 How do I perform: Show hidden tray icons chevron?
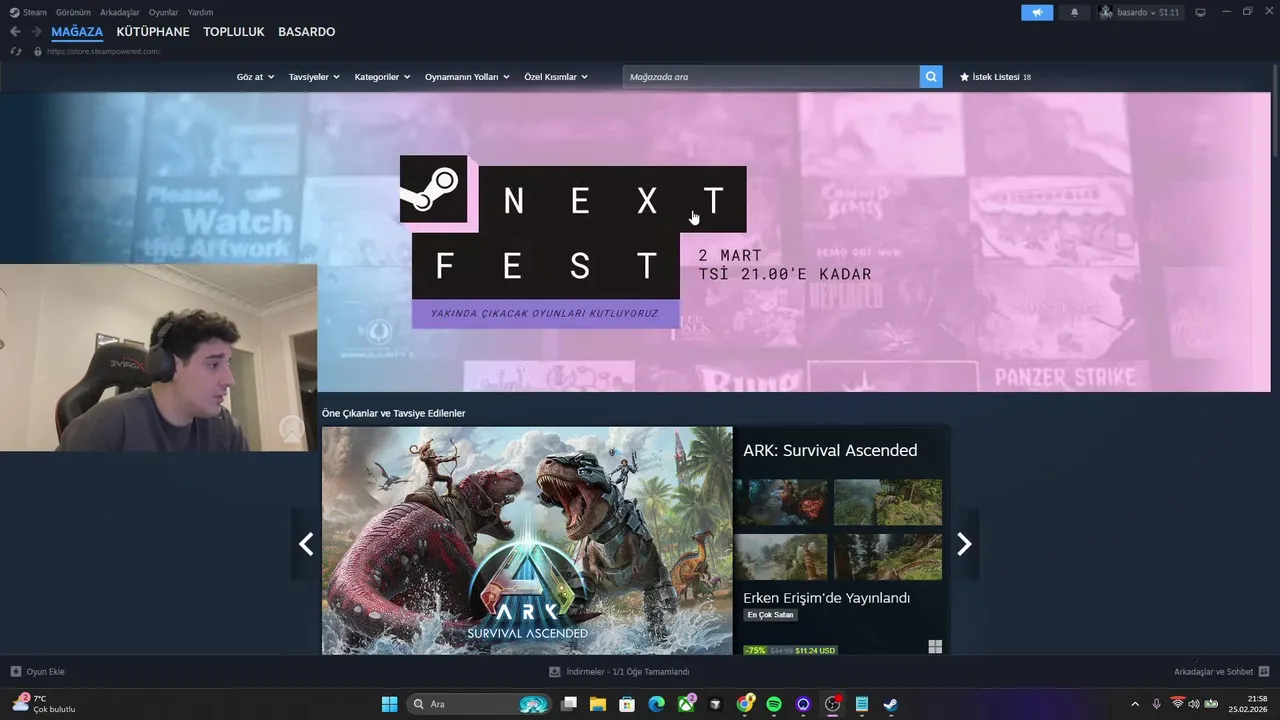(x=1134, y=704)
